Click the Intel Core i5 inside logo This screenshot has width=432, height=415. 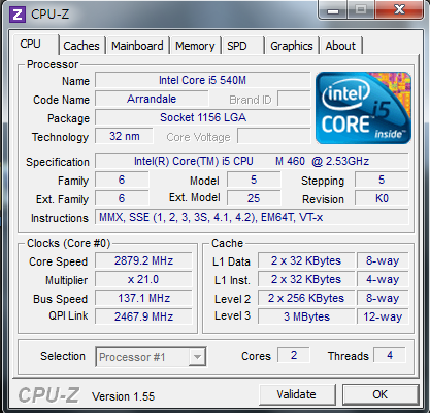pyautogui.click(x=363, y=108)
